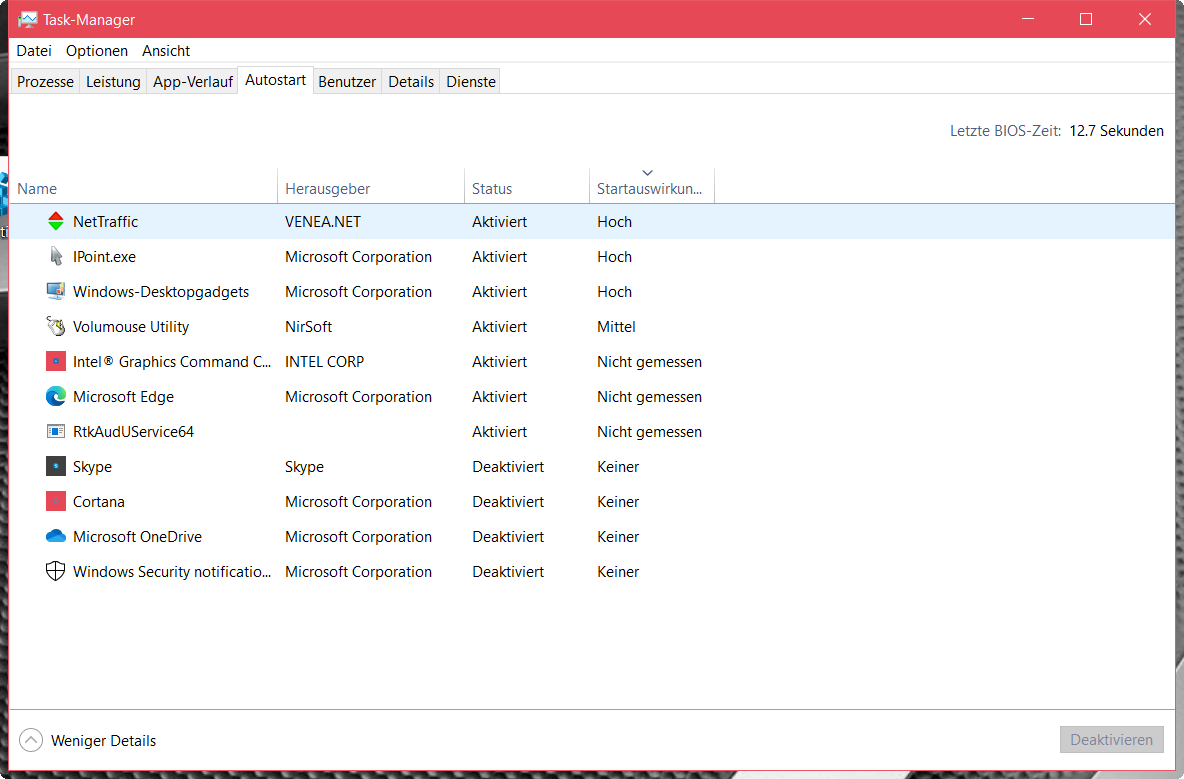Click the NetTraffic red-green arrow icon

point(55,221)
